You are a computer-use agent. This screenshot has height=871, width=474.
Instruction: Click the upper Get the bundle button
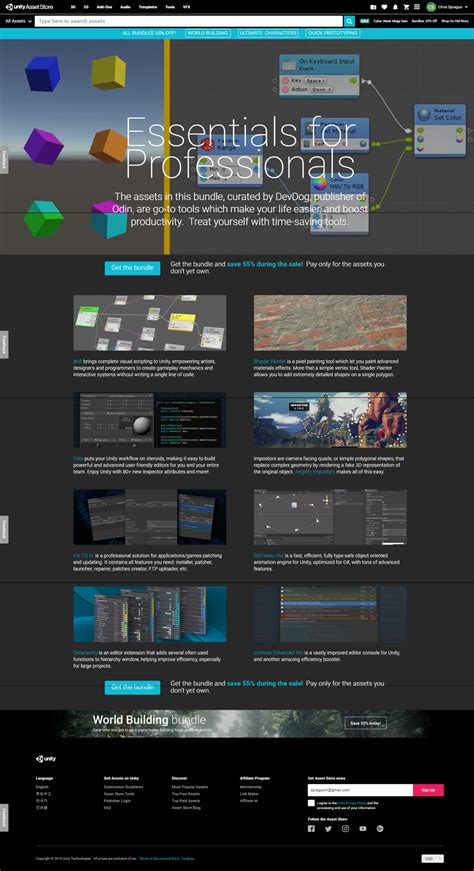point(132,268)
